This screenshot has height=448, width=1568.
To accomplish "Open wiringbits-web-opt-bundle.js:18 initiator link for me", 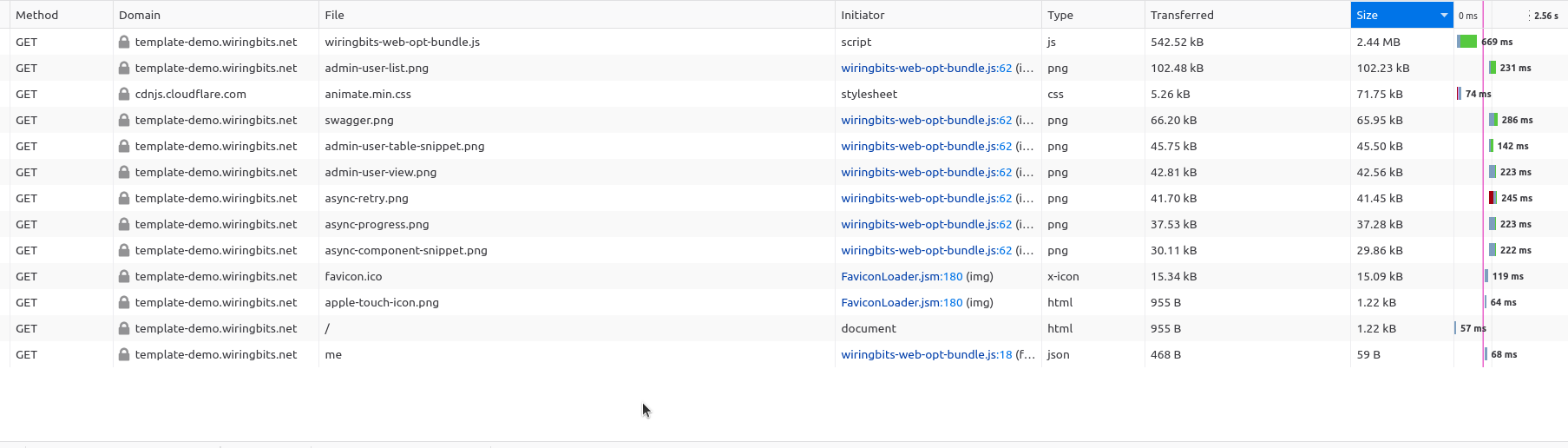I will 926,354.
